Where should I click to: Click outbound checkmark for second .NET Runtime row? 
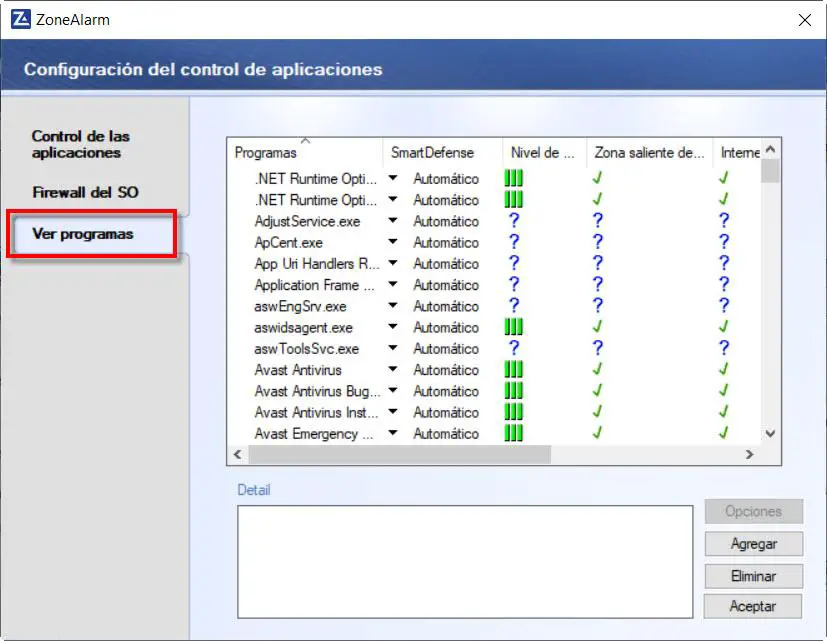pos(597,199)
